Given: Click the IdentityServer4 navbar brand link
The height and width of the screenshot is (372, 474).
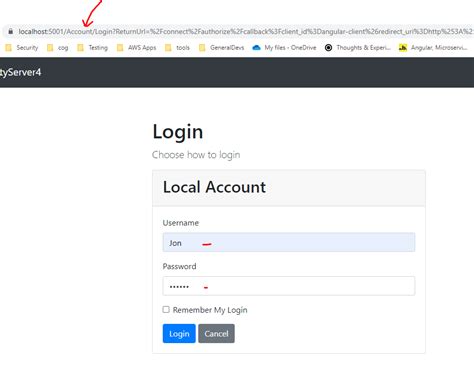Looking at the screenshot, I should (x=20, y=72).
